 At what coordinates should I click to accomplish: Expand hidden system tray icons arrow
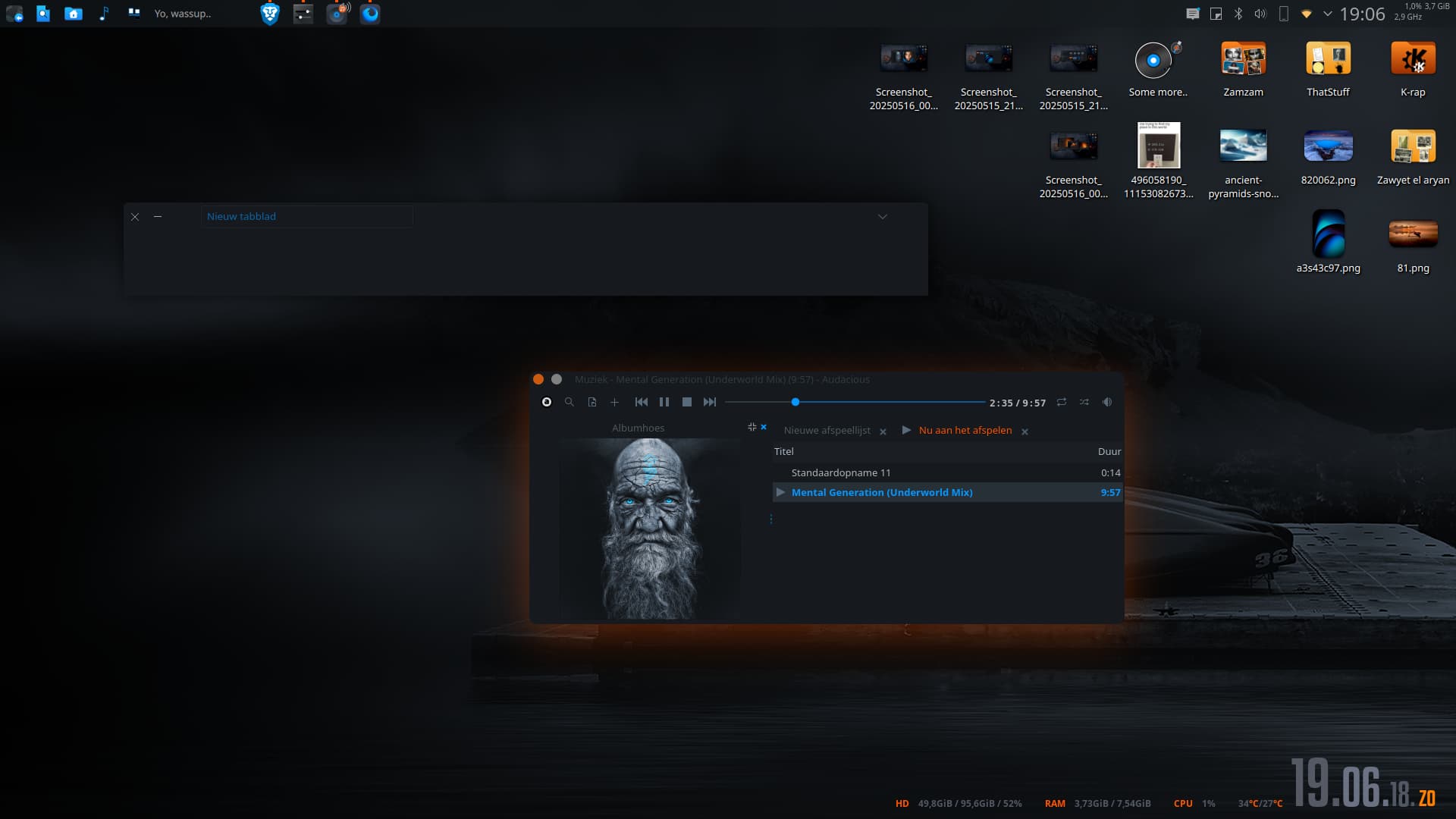click(1328, 14)
